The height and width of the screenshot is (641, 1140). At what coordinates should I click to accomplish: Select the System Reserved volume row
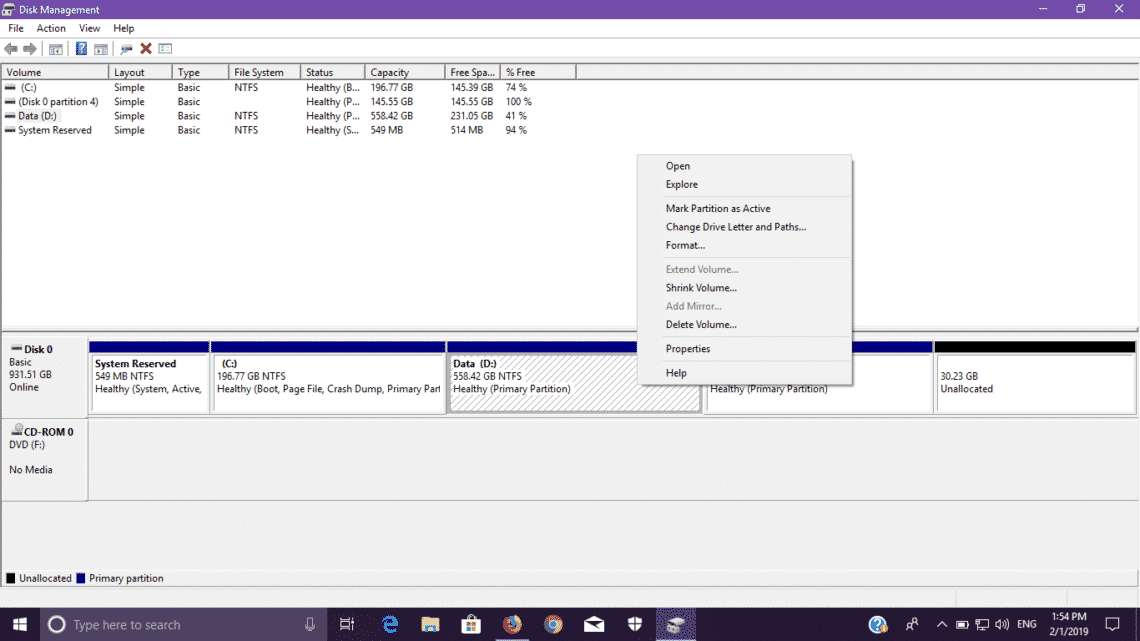tap(55, 130)
